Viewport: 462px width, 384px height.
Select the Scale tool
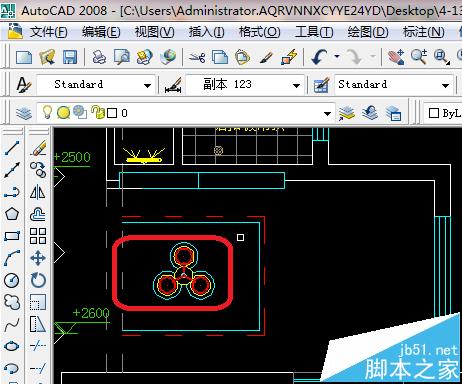38,302
